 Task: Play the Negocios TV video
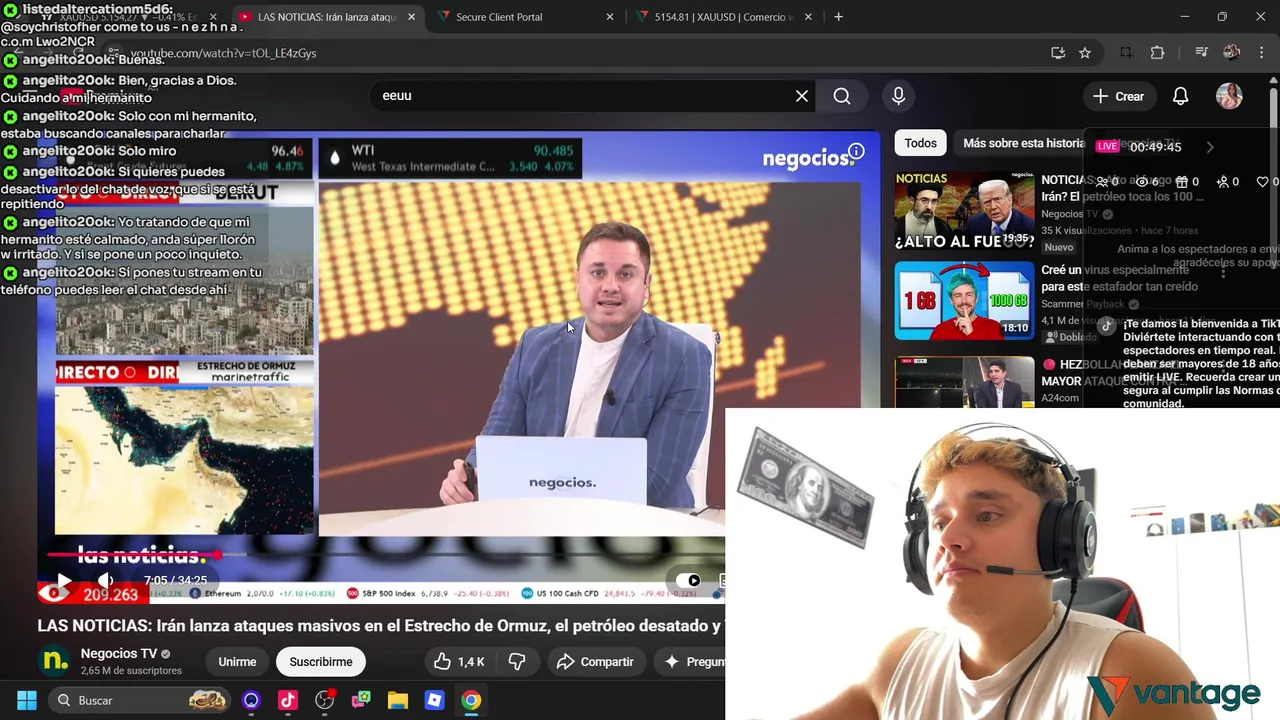(63, 580)
